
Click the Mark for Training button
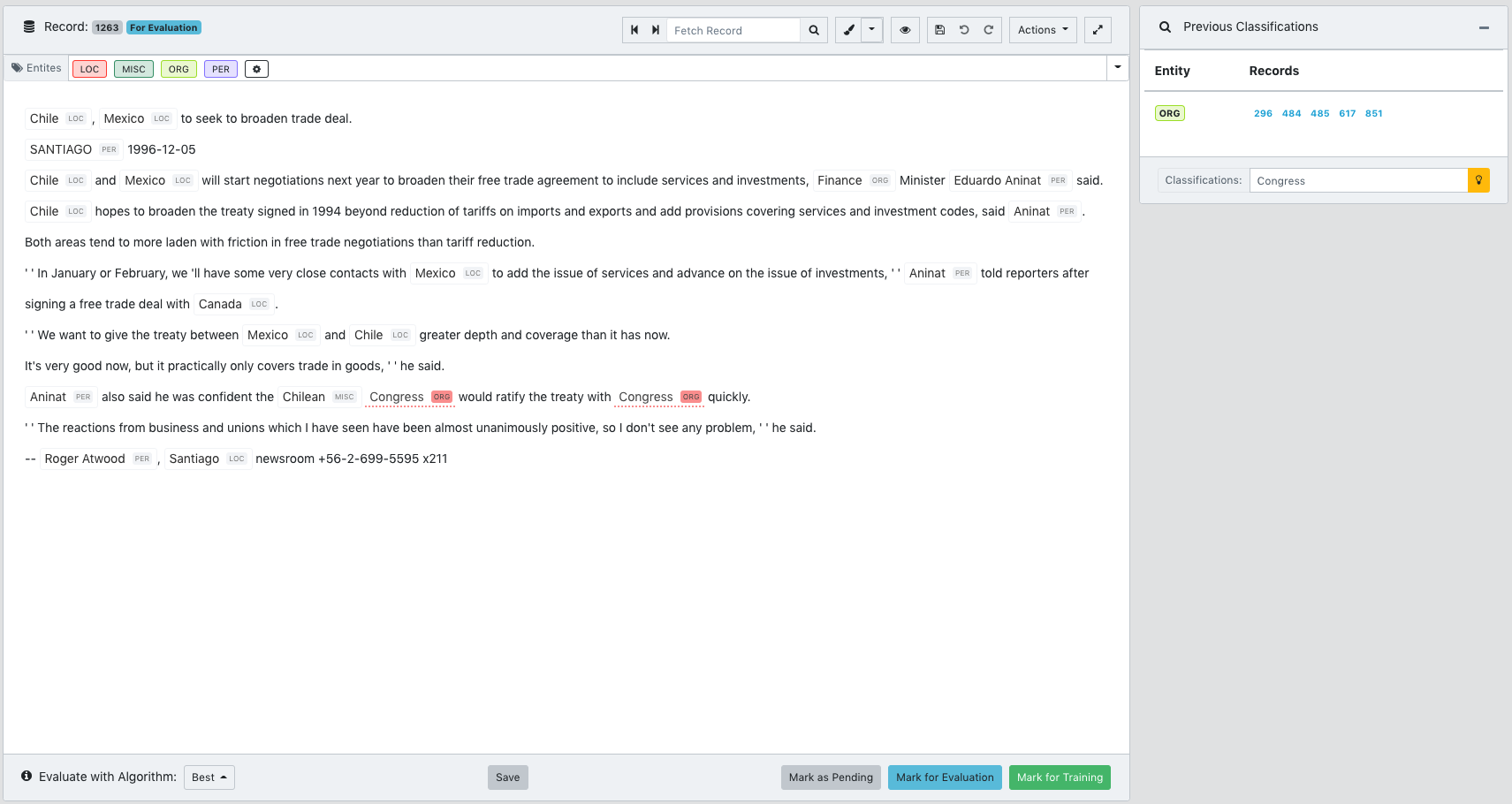pos(1060,777)
